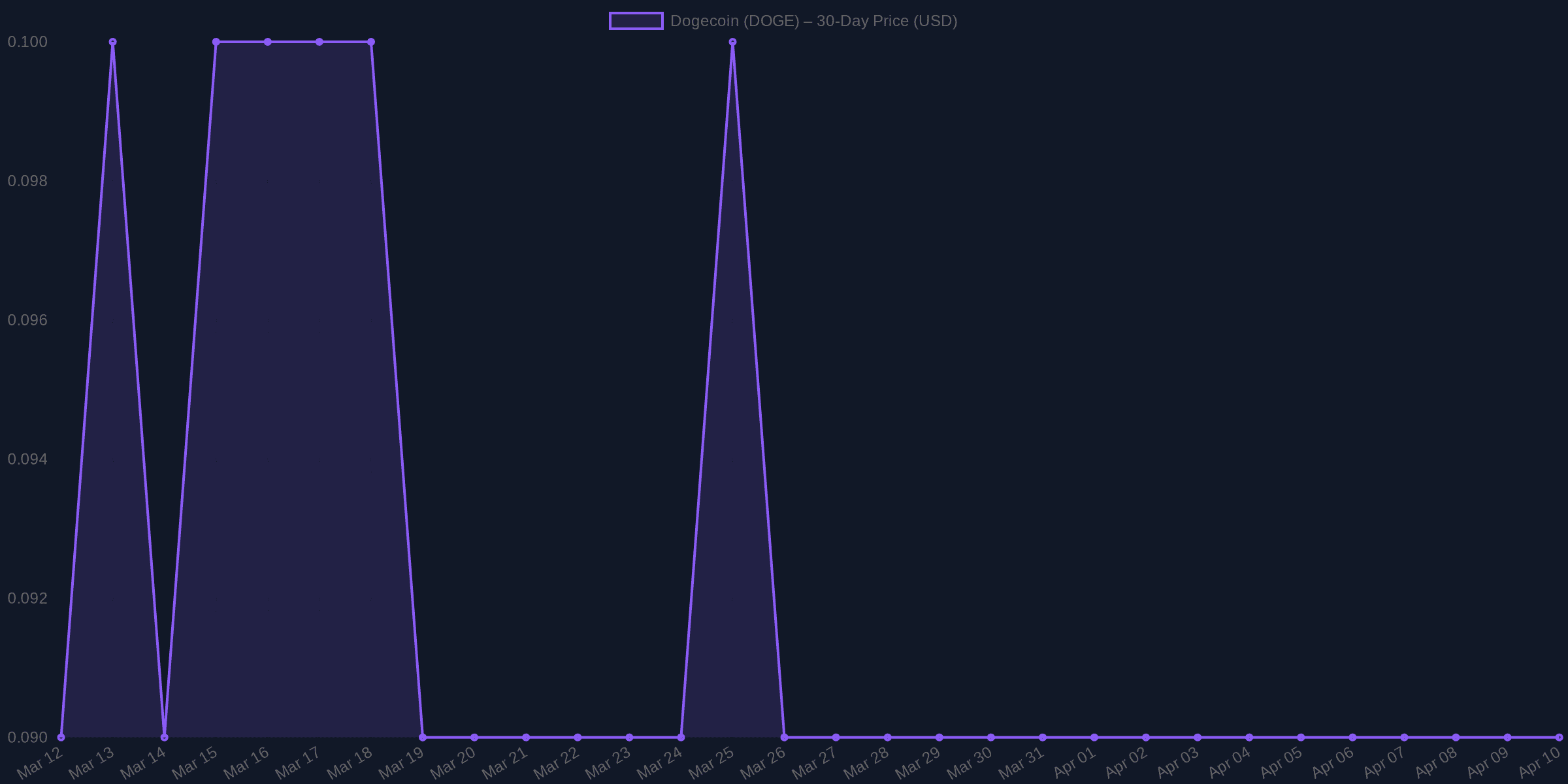
Task: Click the Dogecoin 30-Day Price legend label
Action: pos(813,21)
